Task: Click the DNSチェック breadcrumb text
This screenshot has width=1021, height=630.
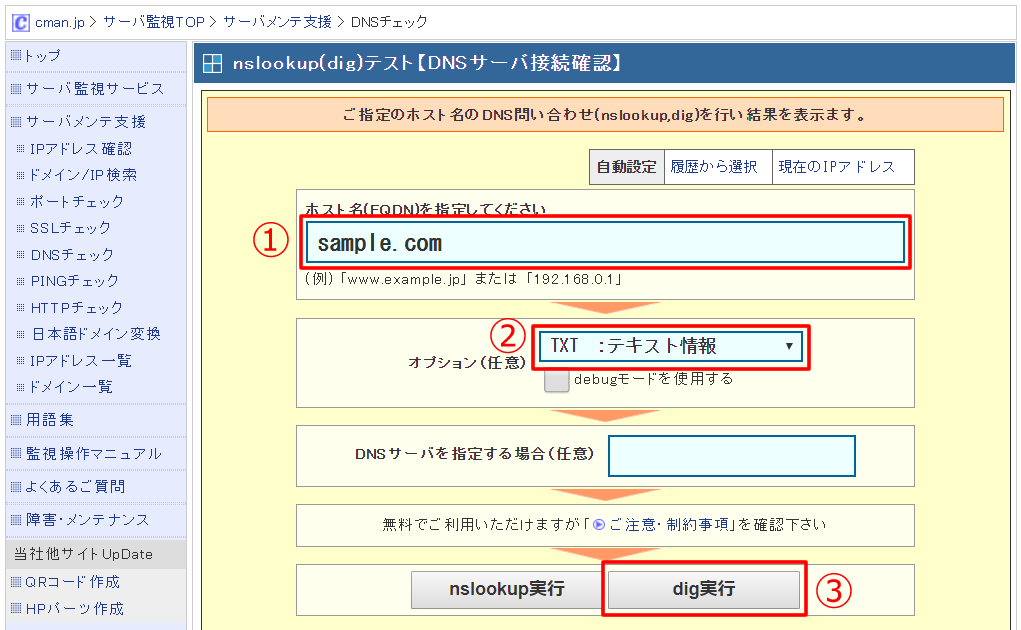Action: click(389, 22)
